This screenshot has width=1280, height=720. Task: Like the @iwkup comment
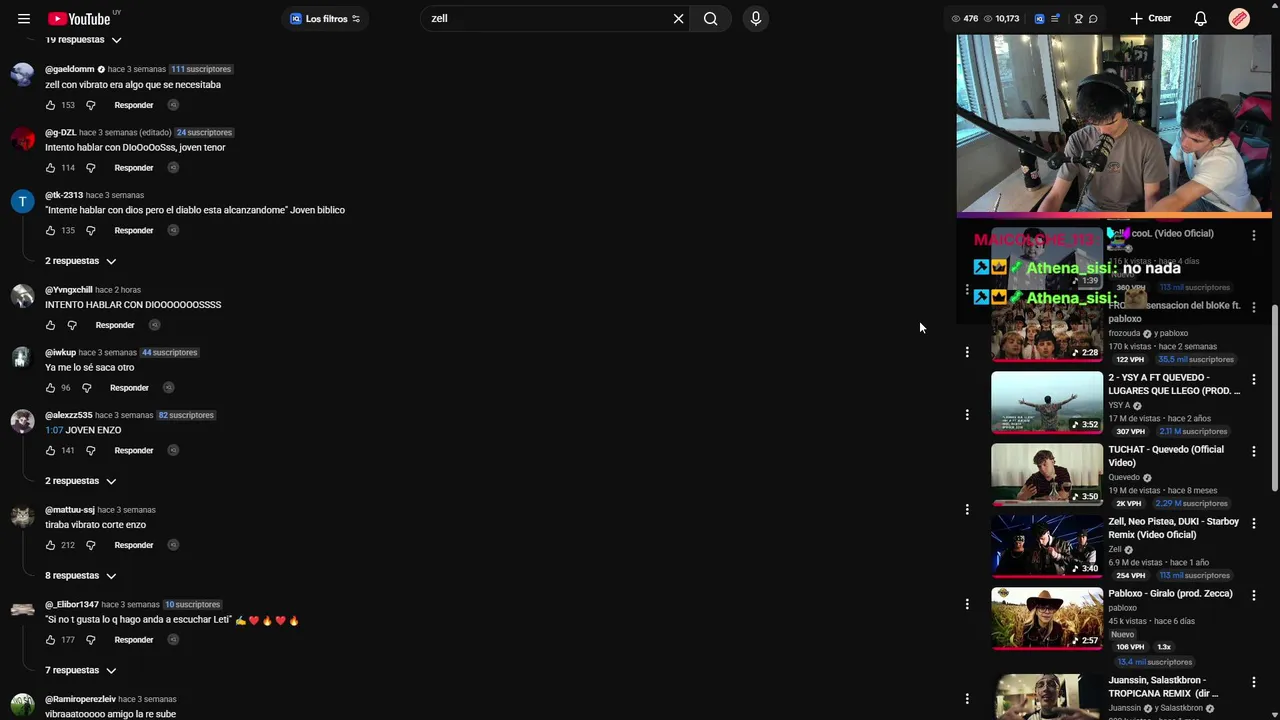50,388
